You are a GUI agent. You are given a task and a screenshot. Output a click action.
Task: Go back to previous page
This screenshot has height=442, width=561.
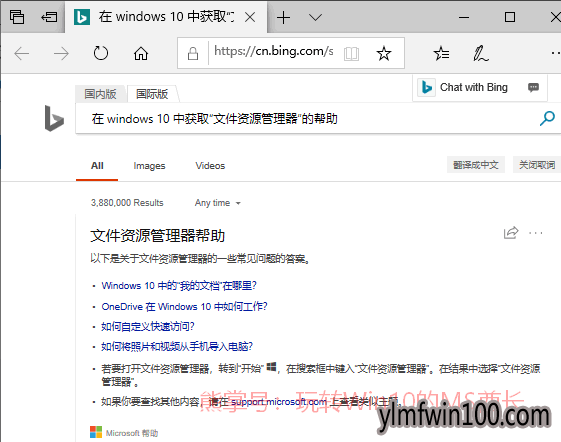tap(21, 54)
